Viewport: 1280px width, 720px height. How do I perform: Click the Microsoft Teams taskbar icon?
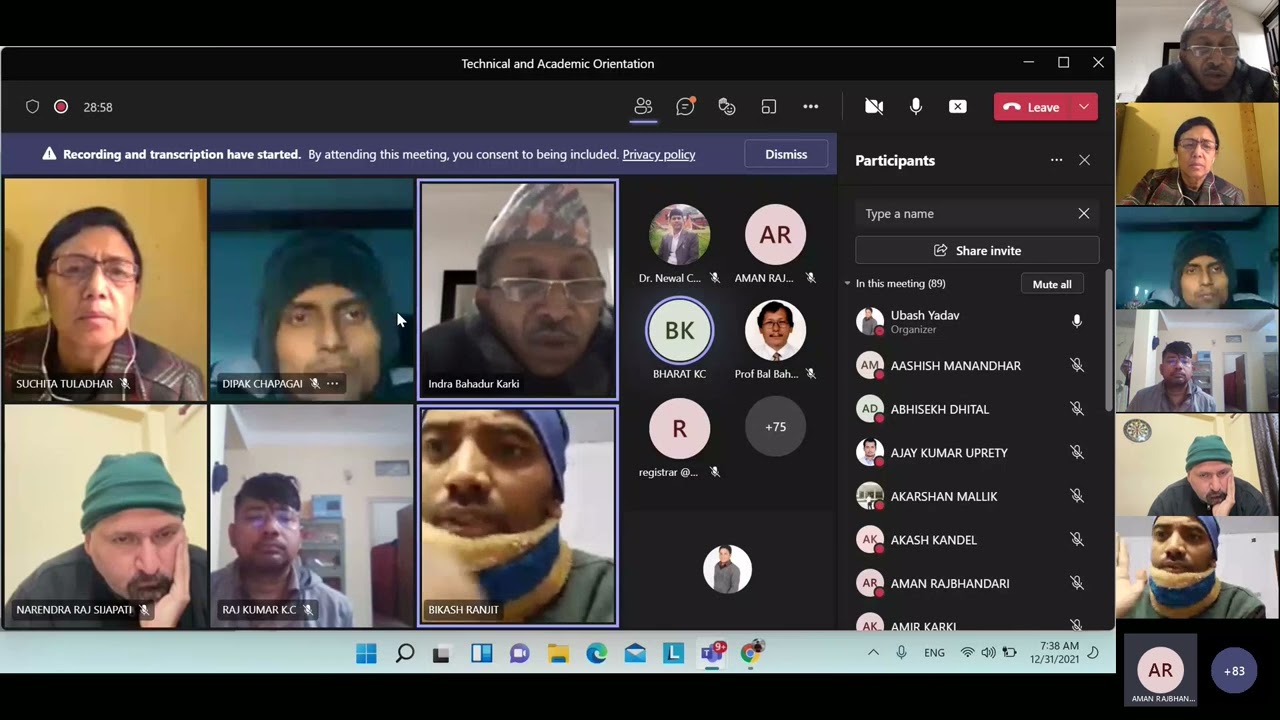tap(713, 654)
